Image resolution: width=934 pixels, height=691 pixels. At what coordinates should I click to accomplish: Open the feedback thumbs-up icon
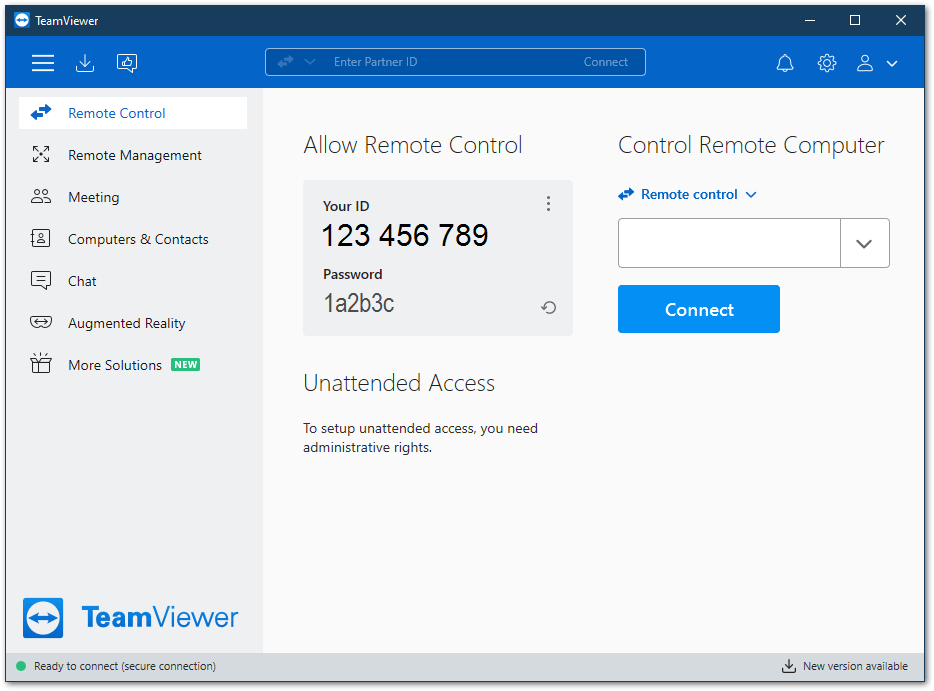(x=127, y=63)
